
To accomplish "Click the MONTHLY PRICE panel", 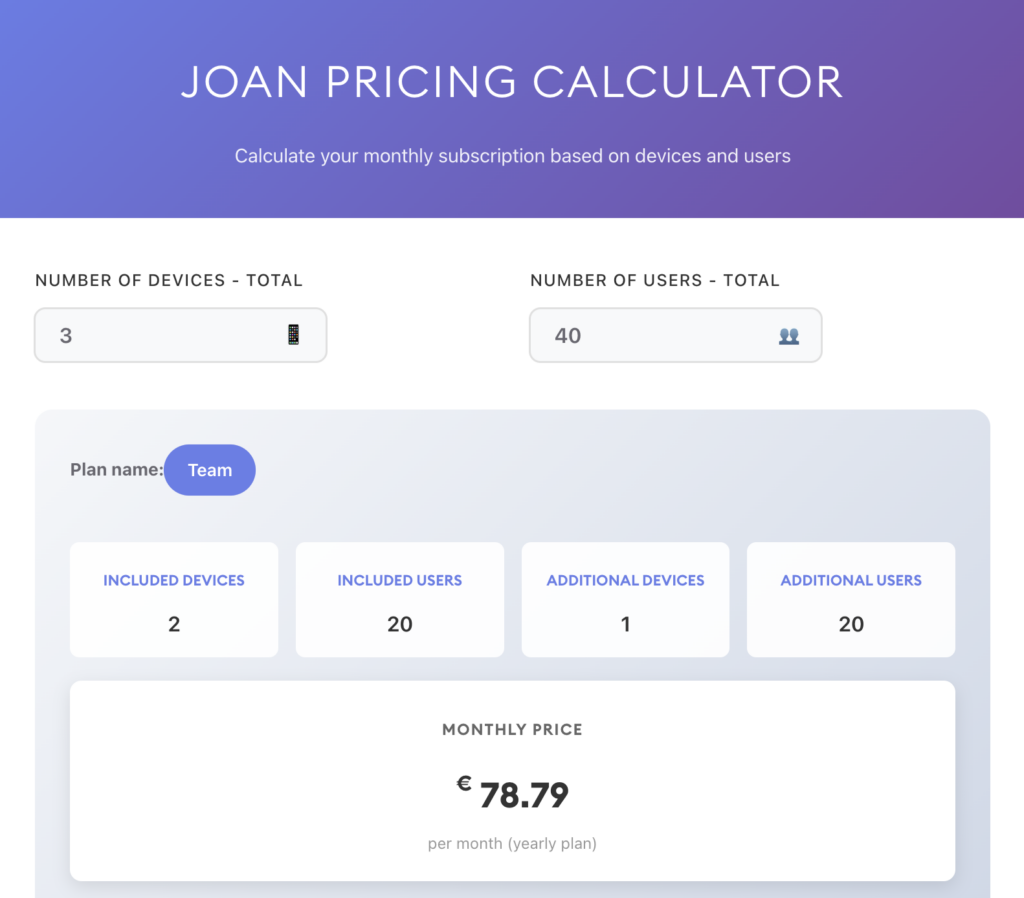I will (512, 780).
